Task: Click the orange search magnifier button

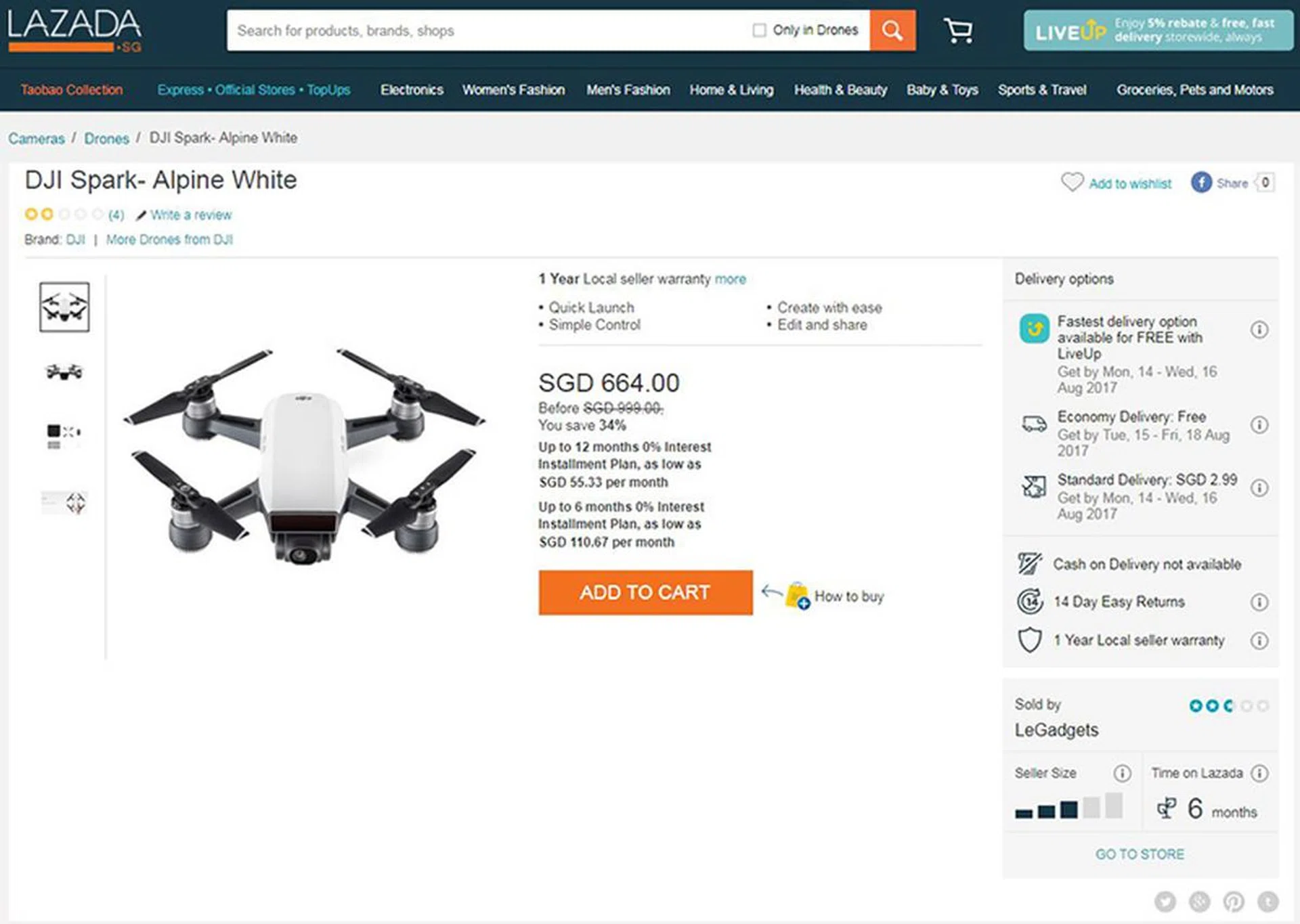Action: [892, 30]
